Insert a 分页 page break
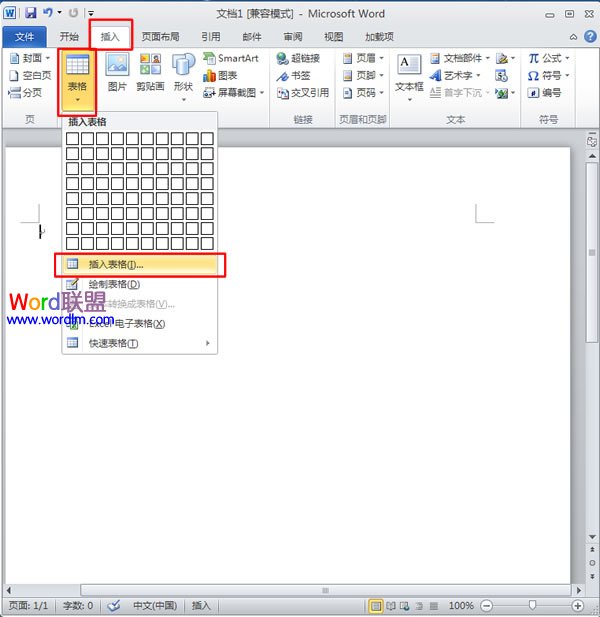 pyautogui.click(x=25, y=93)
